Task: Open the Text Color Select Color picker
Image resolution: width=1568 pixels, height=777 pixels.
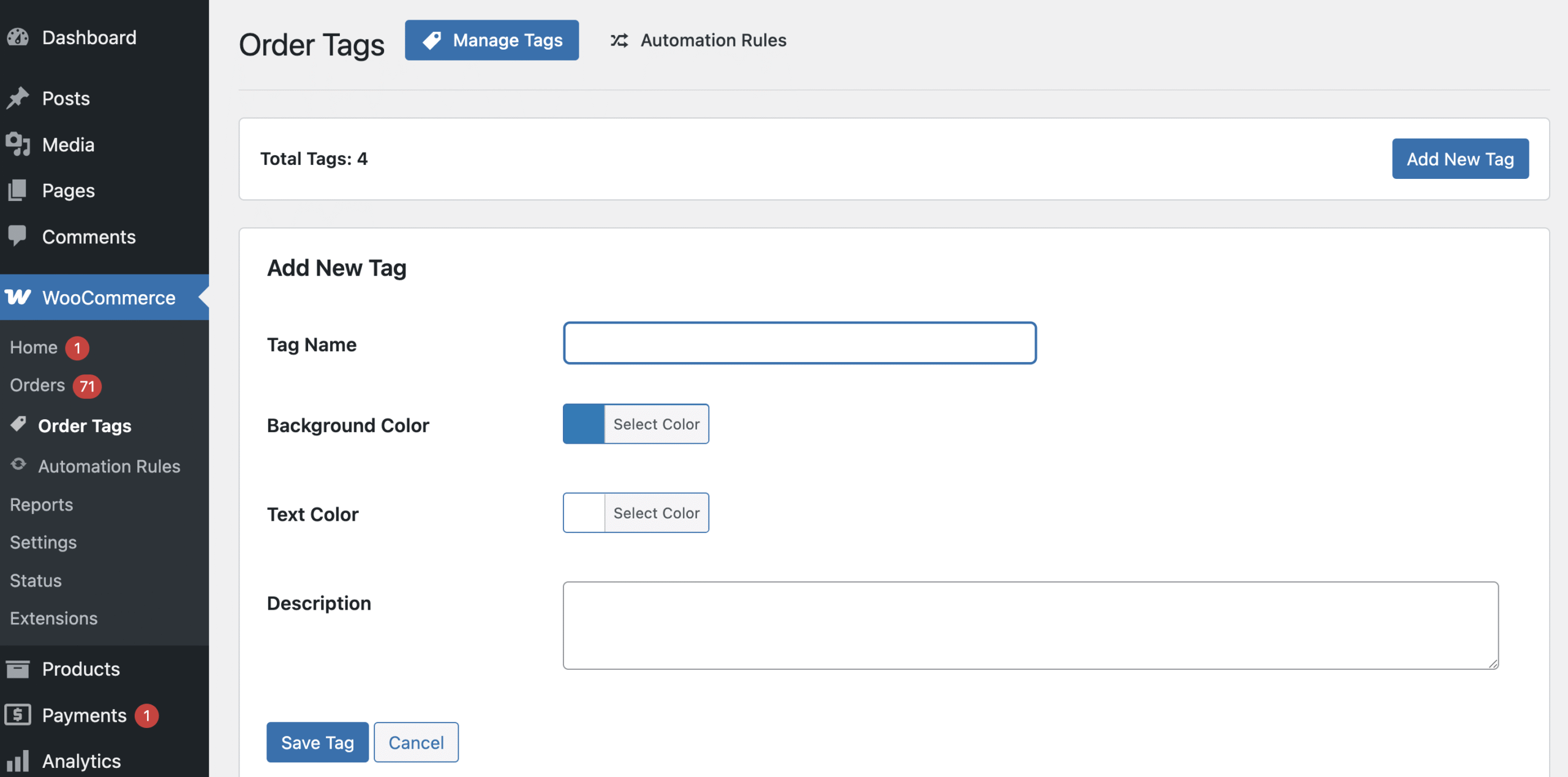Action: [x=656, y=513]
